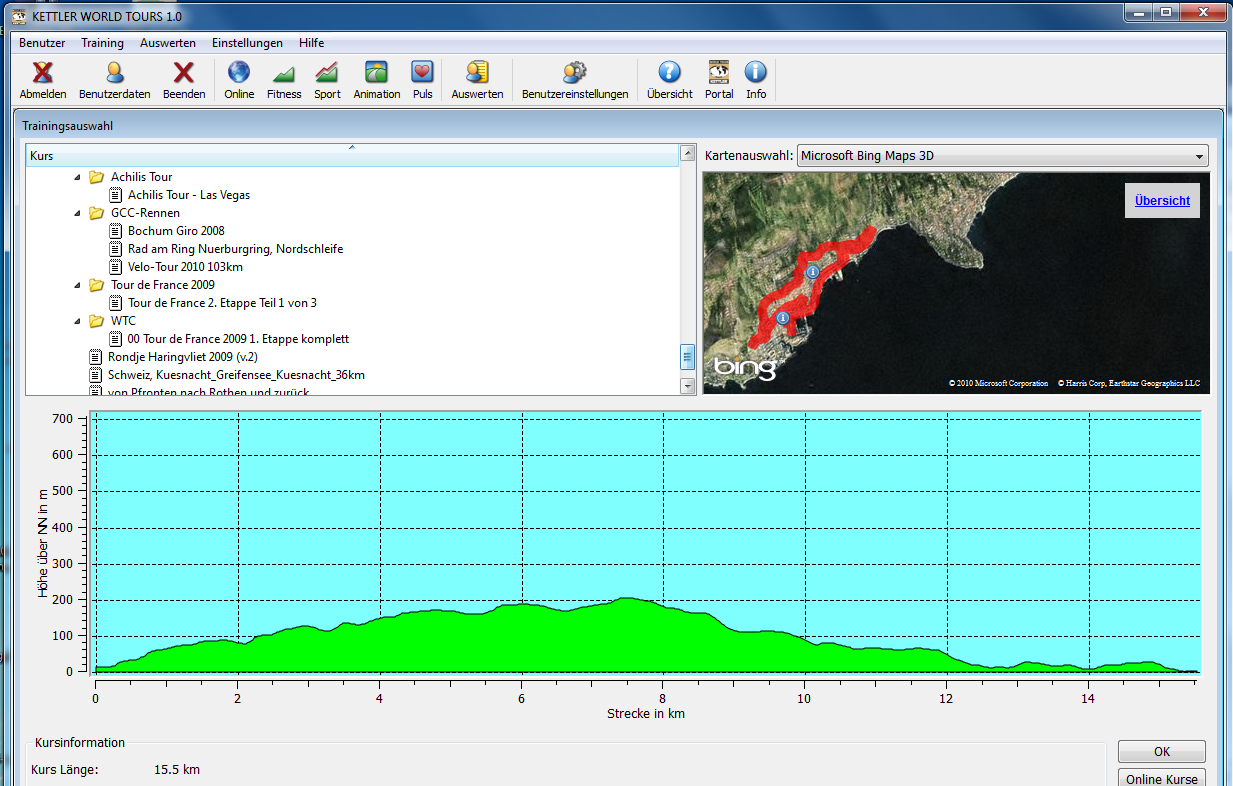The width and height of the screenshot is (1233, 786).
Task: Collapse the Tour de France 2009 node
Action: tap(78, 285)
